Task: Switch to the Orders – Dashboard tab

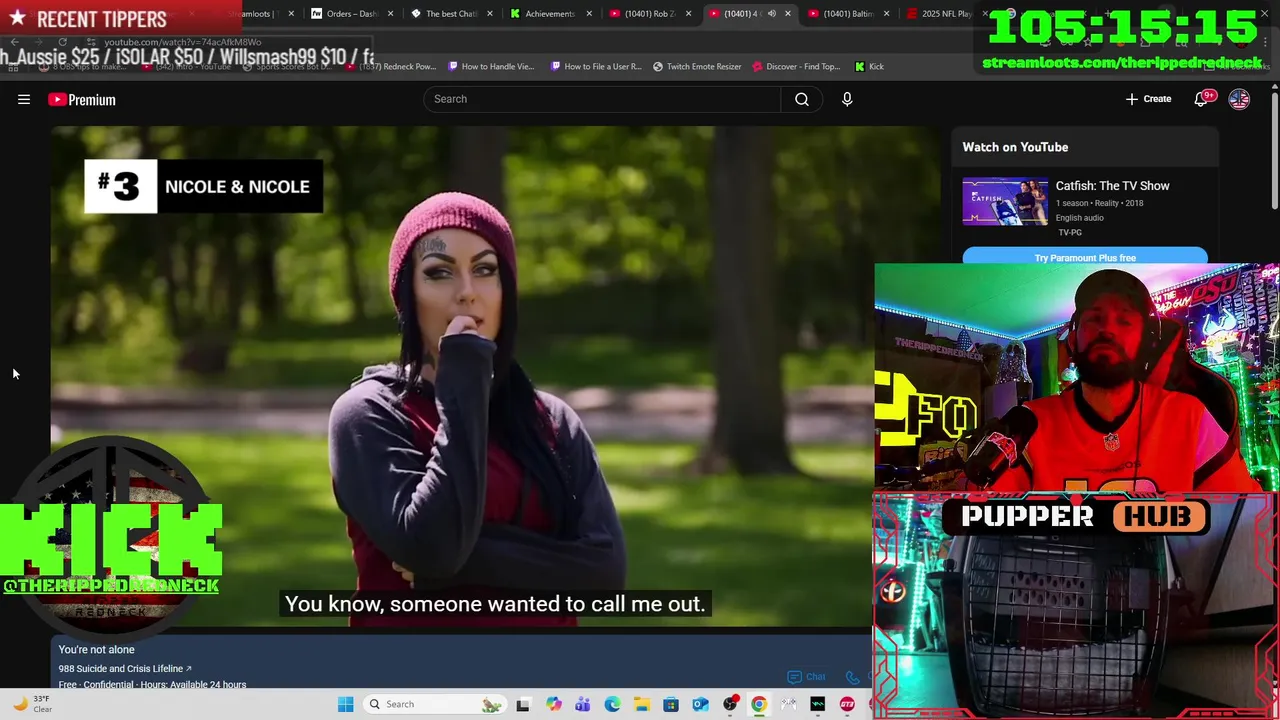Action: click(350, 14)
